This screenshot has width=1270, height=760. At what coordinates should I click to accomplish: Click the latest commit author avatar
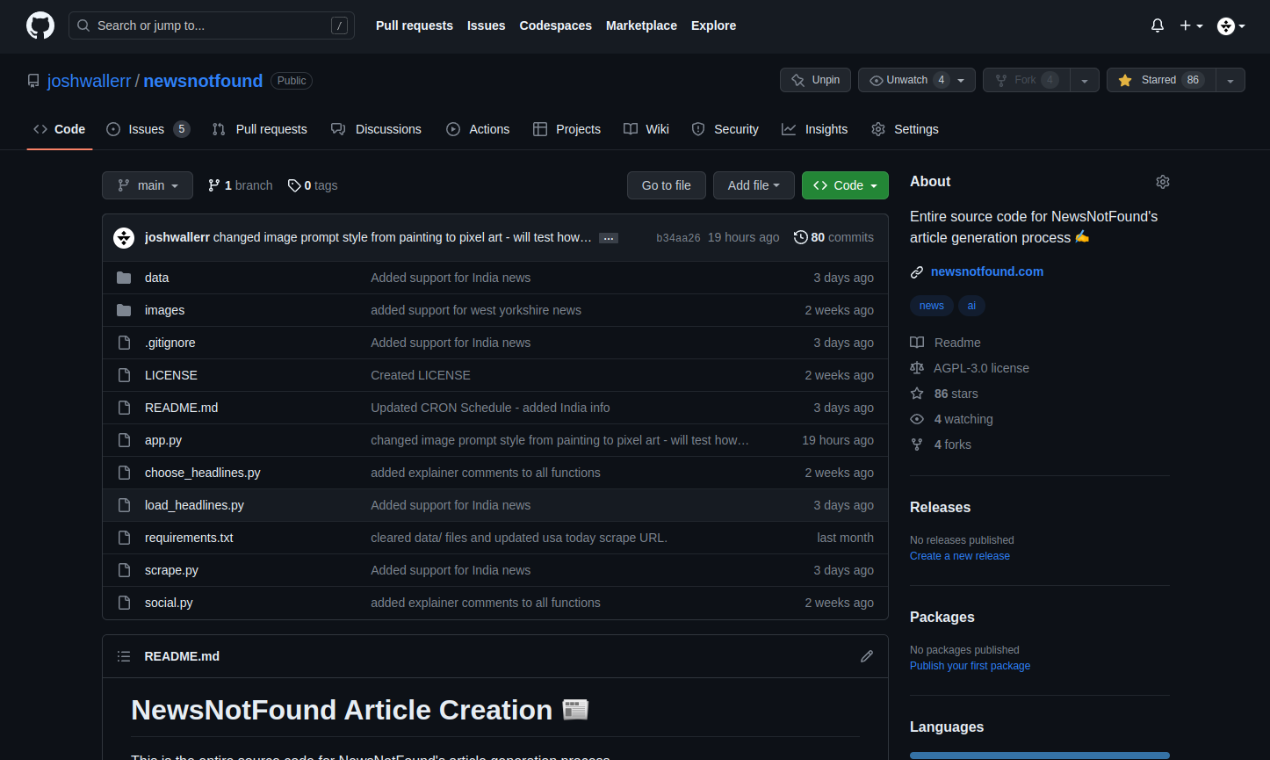tap(124, 237)
